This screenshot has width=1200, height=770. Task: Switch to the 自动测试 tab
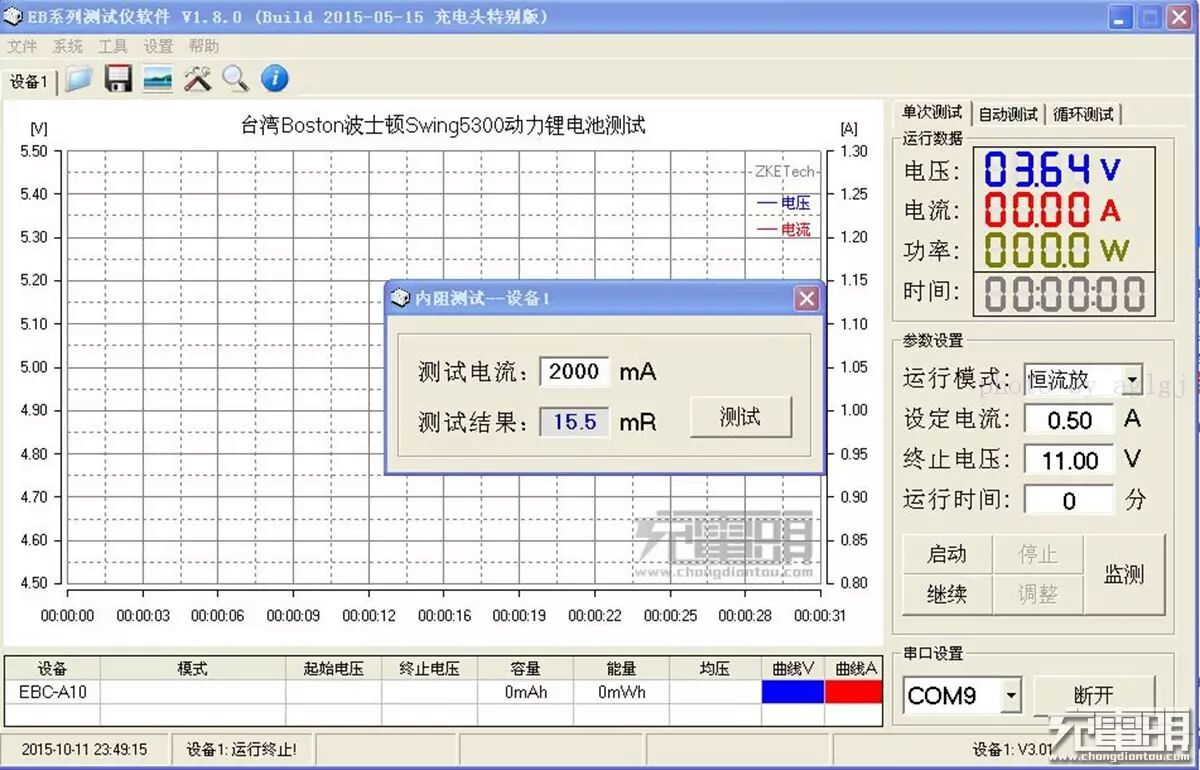(x=1008, y=114)
